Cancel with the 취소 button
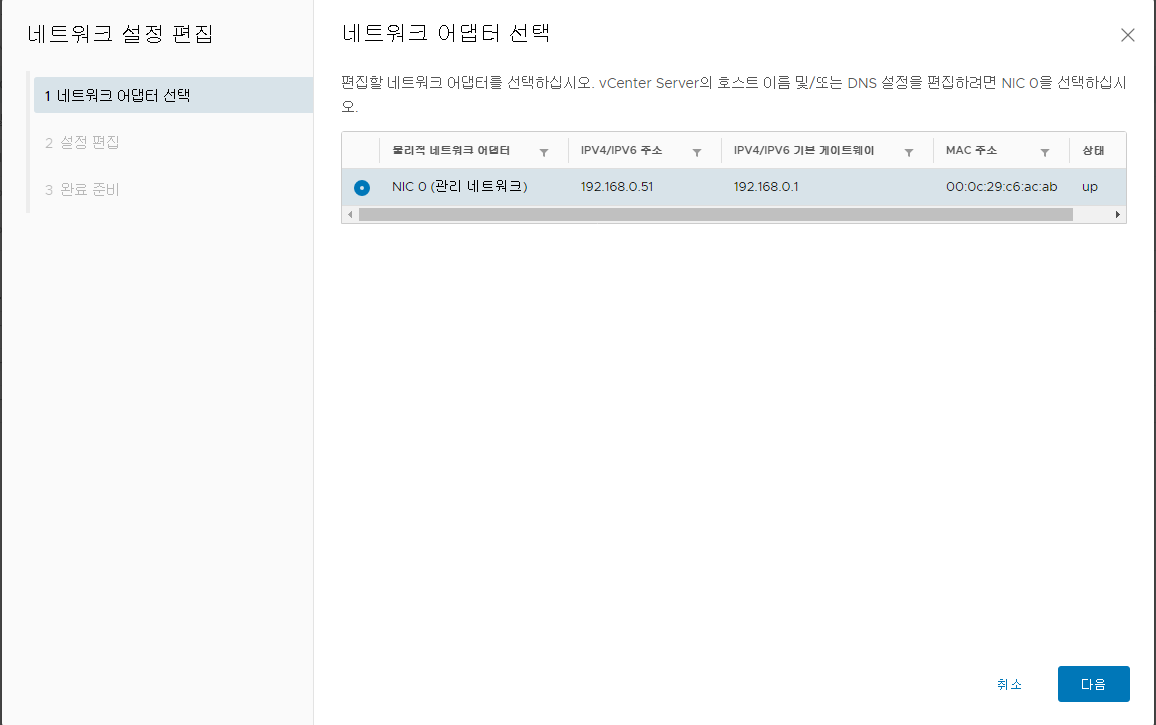1156x725 pixels. [x=1009, y=684]
